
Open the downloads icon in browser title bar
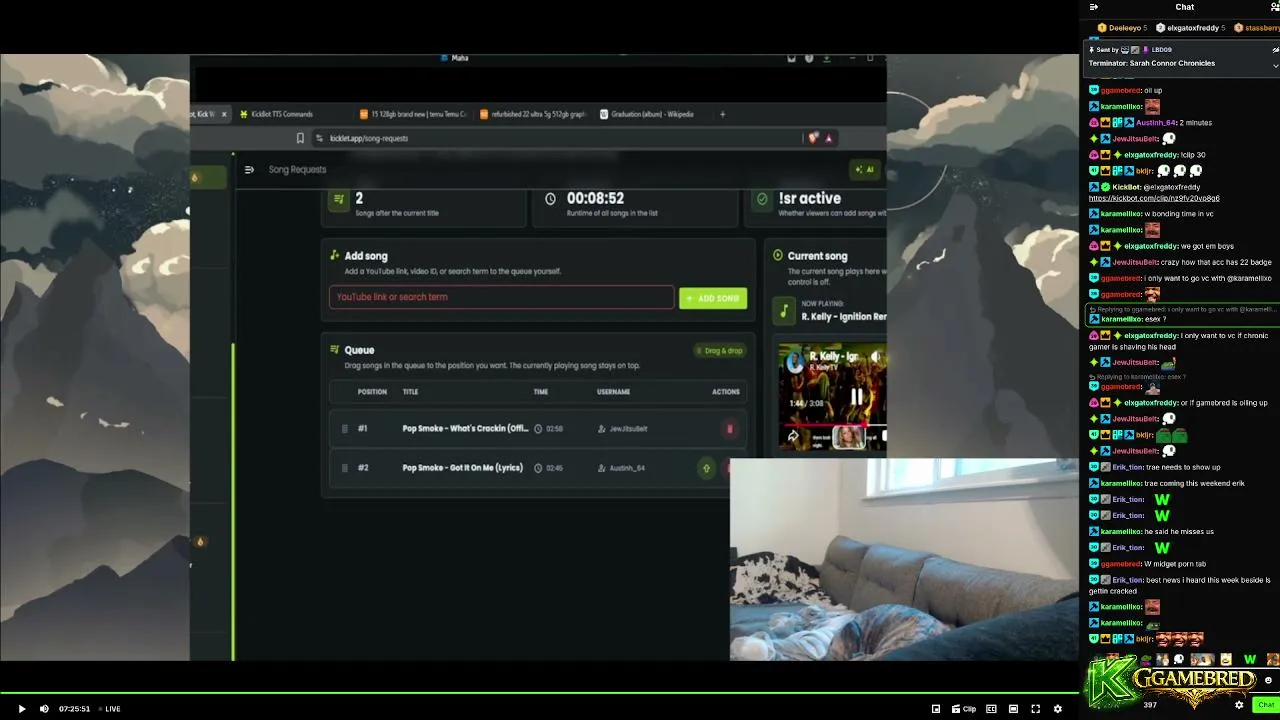[x=827, y=58]
